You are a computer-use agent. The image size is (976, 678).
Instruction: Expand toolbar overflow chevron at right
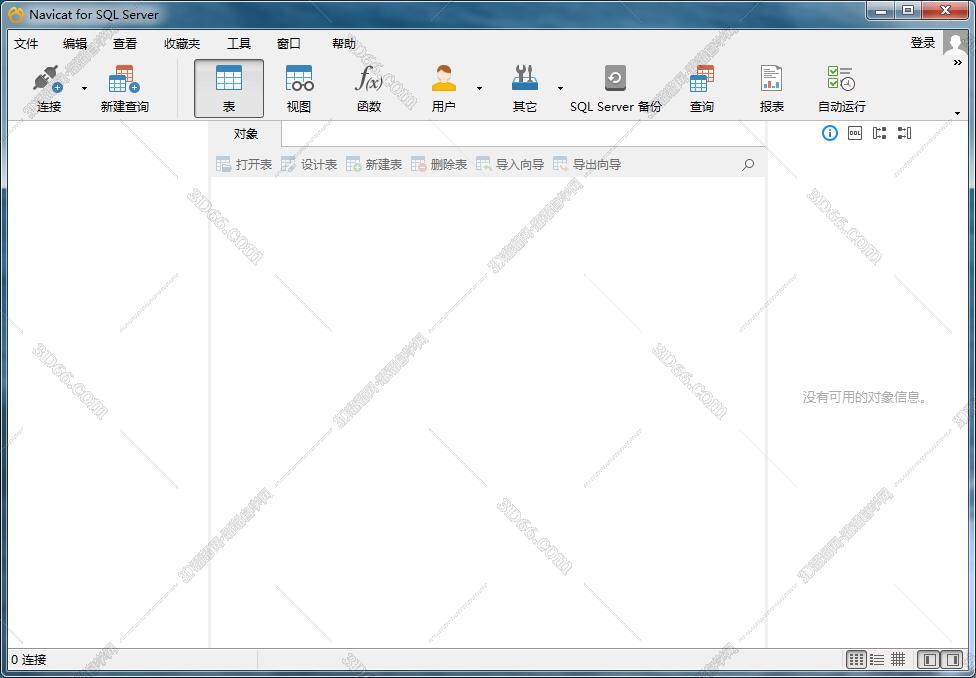(x=958, y=62)
